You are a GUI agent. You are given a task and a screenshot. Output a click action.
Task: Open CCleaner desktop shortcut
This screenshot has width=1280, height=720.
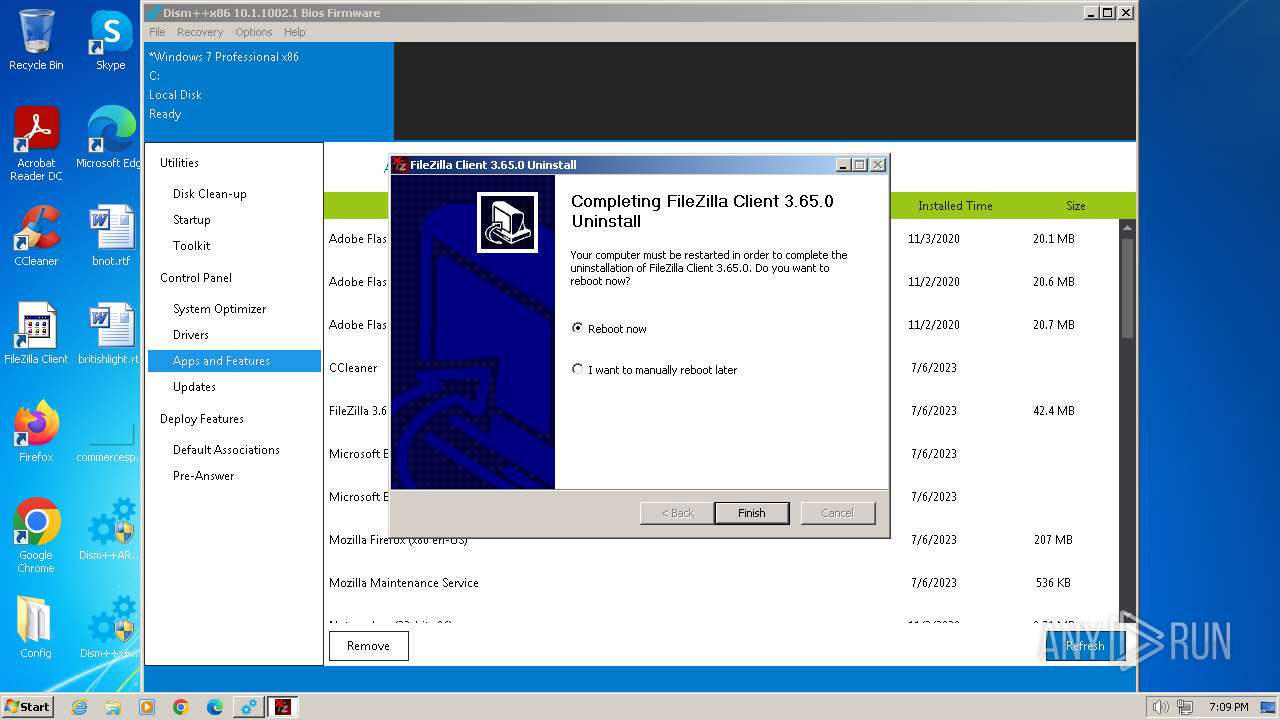click(36, 236)
